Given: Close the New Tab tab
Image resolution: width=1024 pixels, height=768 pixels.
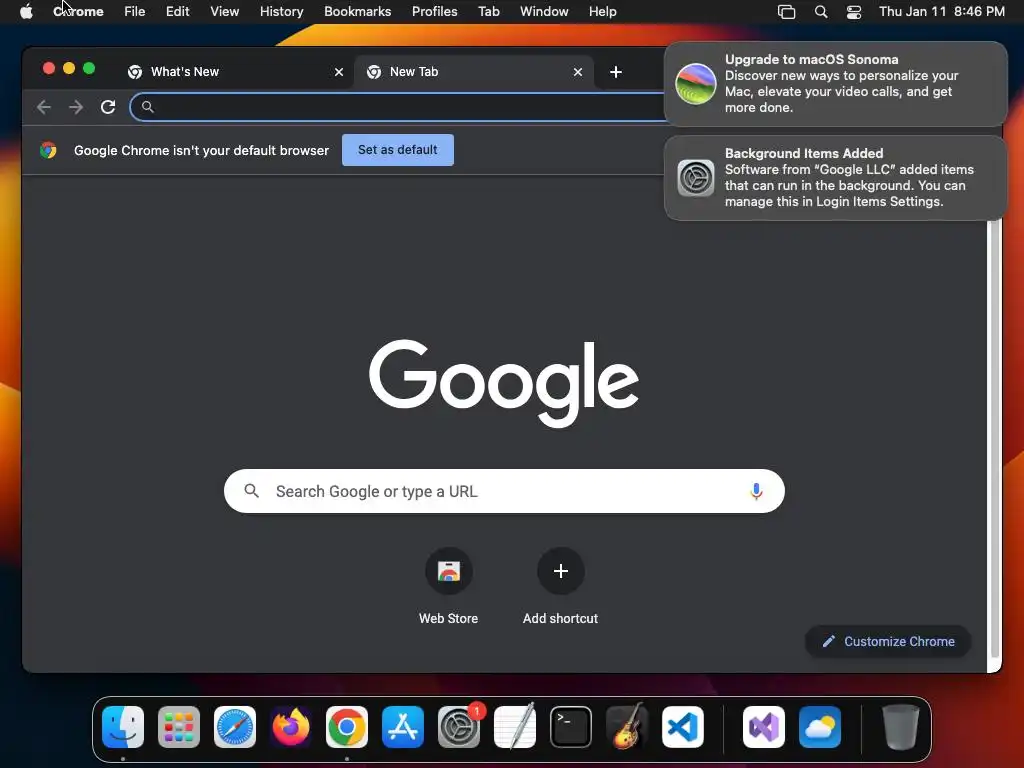Looking at the screenshot, I should click(x=578, y=72).
